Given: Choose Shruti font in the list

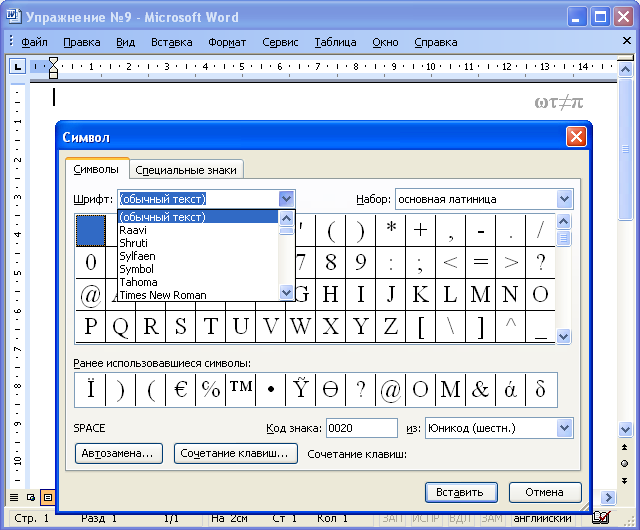Looking at the screenshot, I should [198, 243].
